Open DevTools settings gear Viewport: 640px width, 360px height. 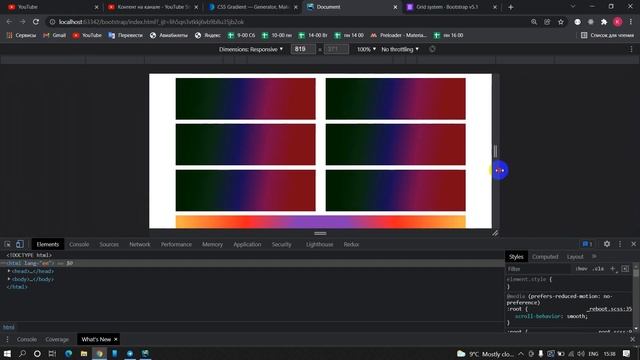click(x=607, y=244)
